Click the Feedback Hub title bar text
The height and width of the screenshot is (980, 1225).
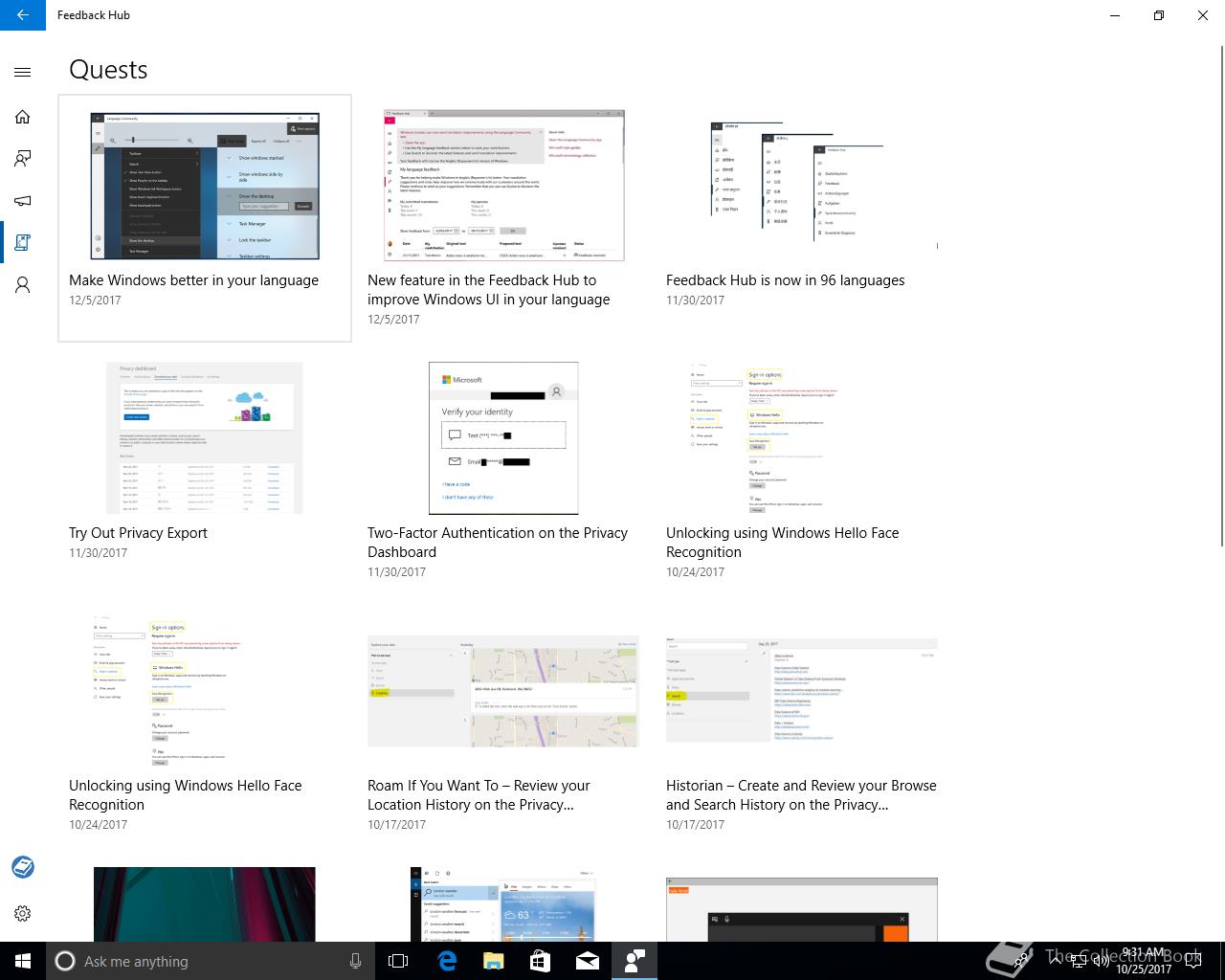pyautogui.click(x=93, y=15)
